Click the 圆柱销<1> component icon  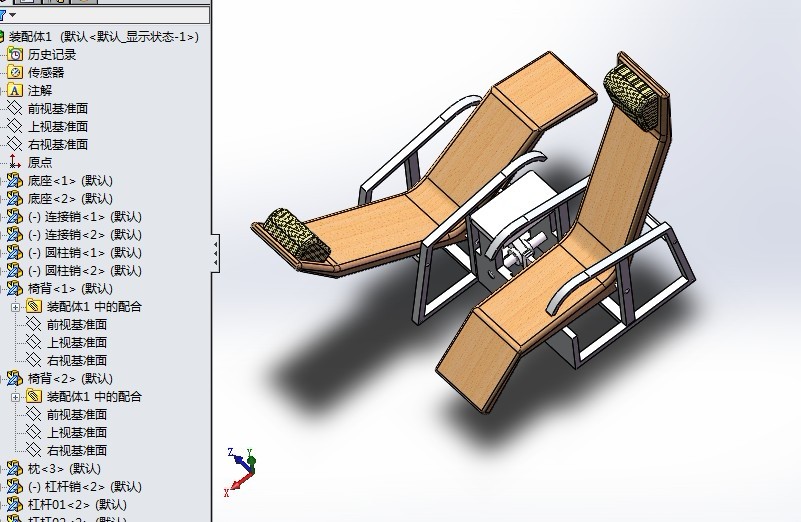[x=15, y=252]
